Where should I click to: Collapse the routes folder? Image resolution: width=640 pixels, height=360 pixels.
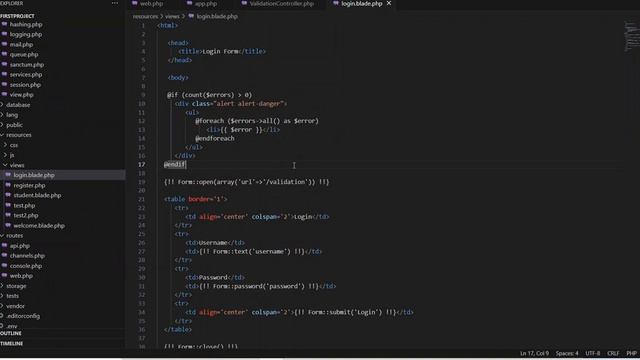click(14, 236)
